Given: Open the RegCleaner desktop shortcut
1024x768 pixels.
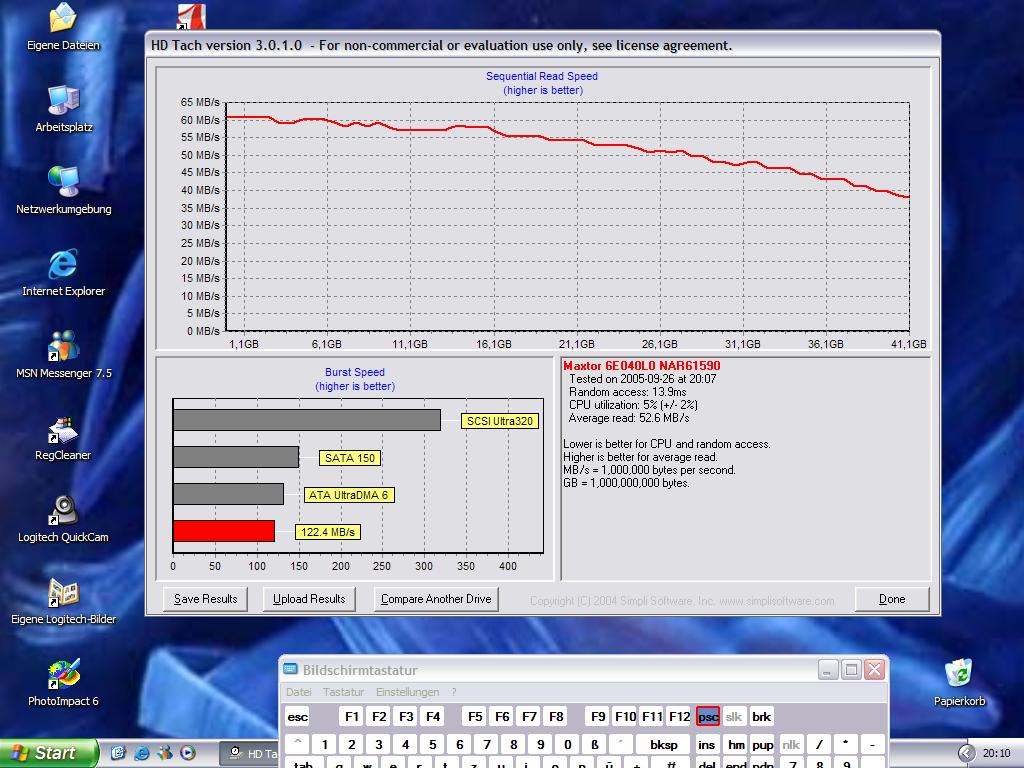Looking at the screenshot, I should pyautogui.click(x=63, y=436).
